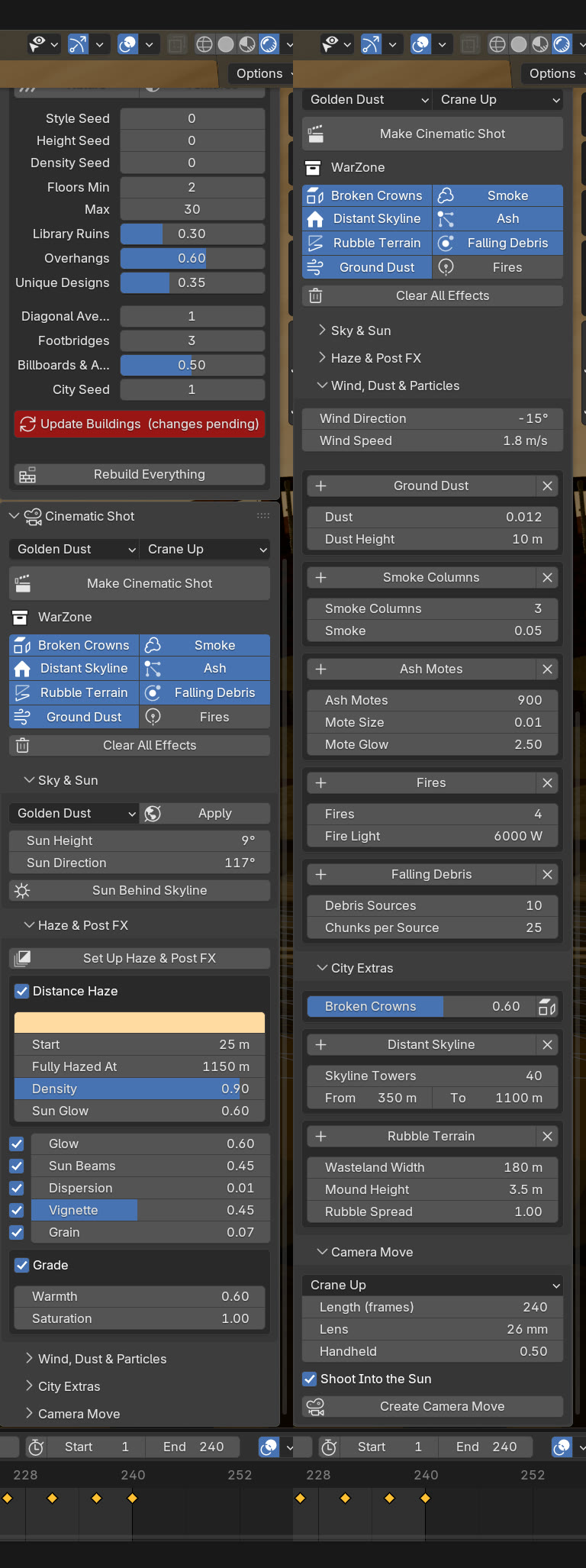The width and height of the screenshot is (586, 1568).
Task: Click the plus icon on the Ground Dust header
Action: 321,486
